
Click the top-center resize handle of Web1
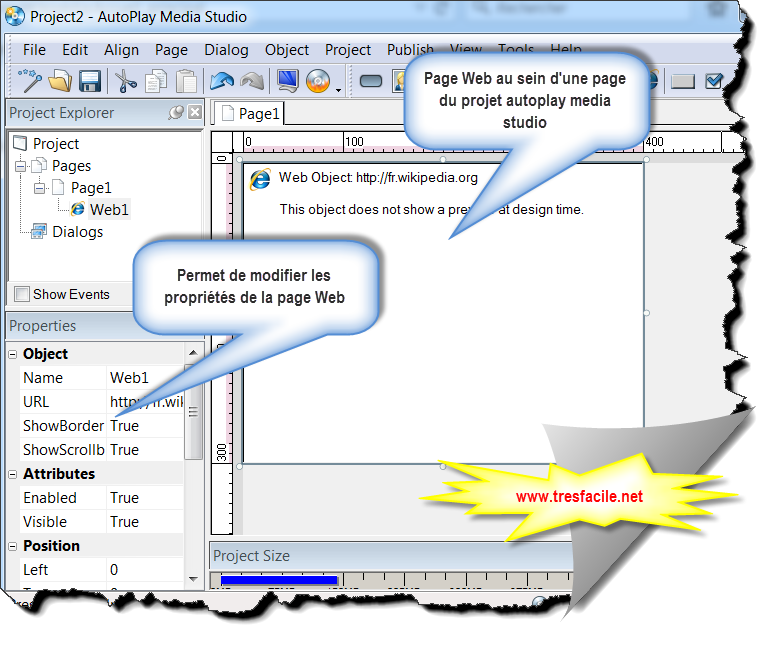(443, 160)
